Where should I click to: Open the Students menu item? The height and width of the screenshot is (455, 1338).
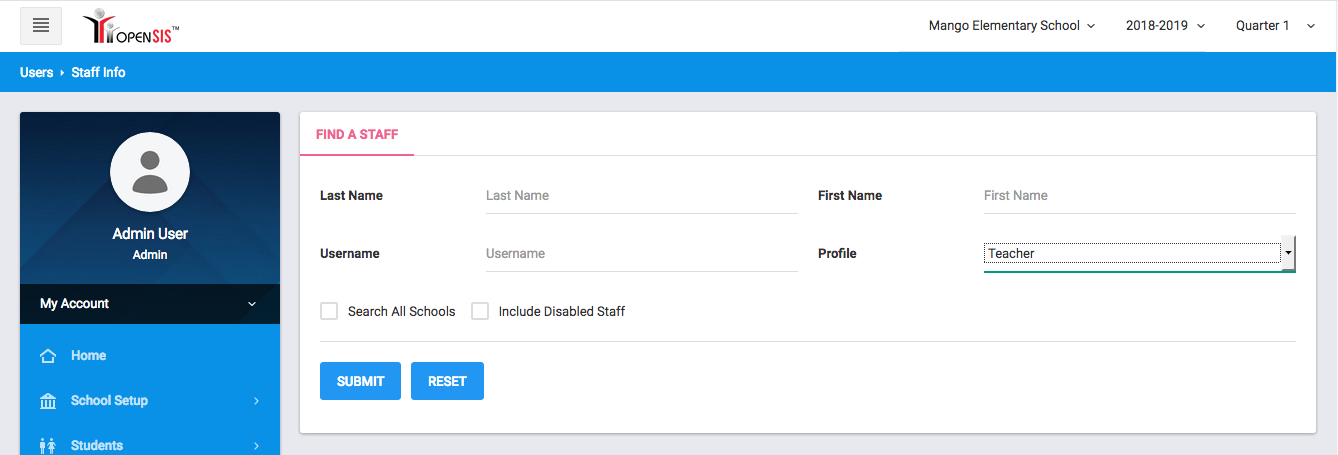pos(97,446)
